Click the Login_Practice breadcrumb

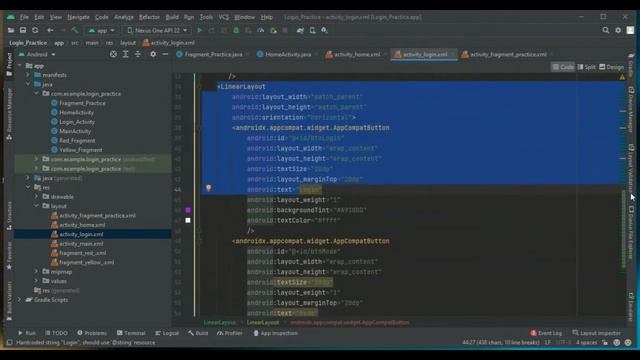pos(28,43)
